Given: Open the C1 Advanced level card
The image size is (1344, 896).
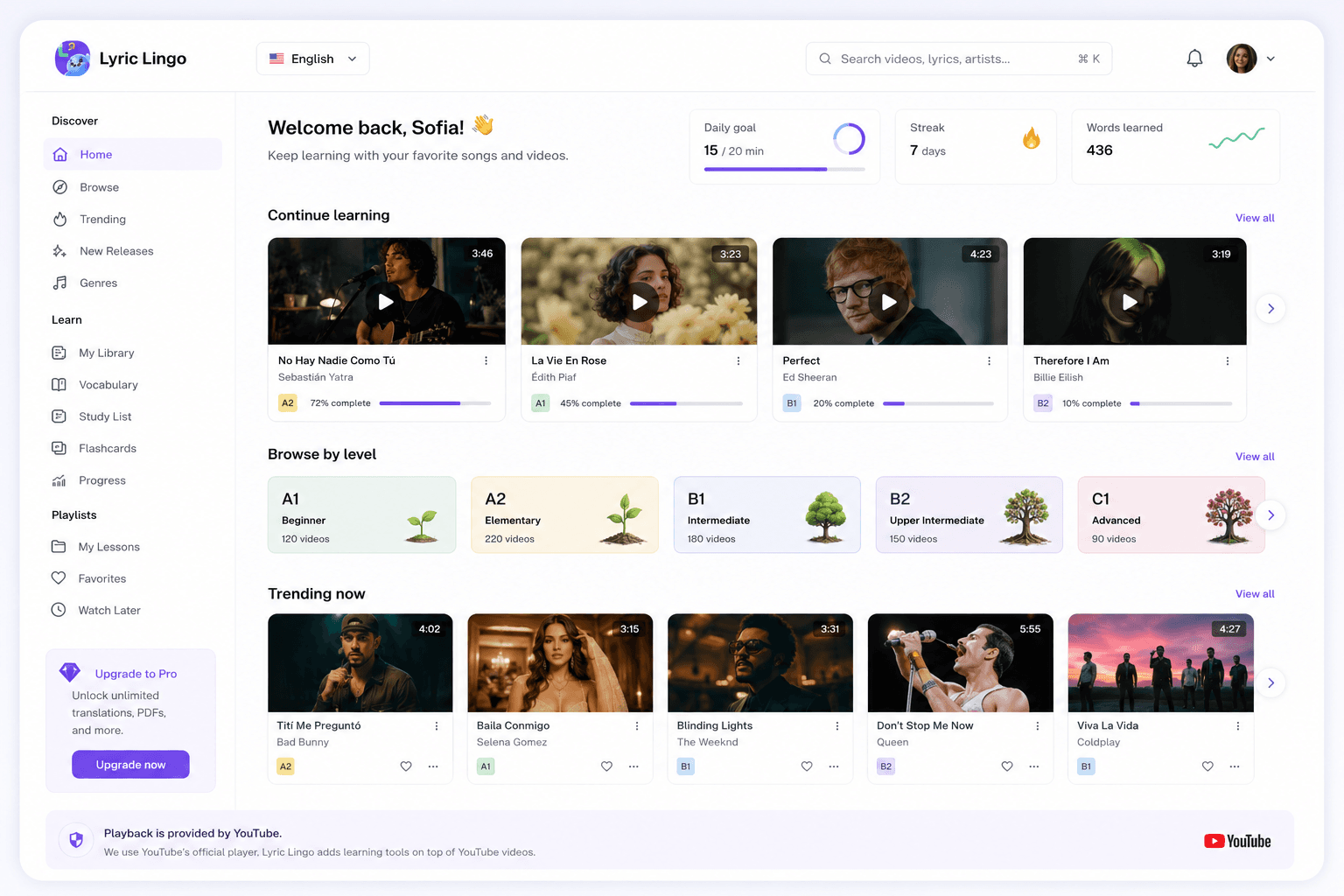Looking at the screenshot, I should (1172, 514).
